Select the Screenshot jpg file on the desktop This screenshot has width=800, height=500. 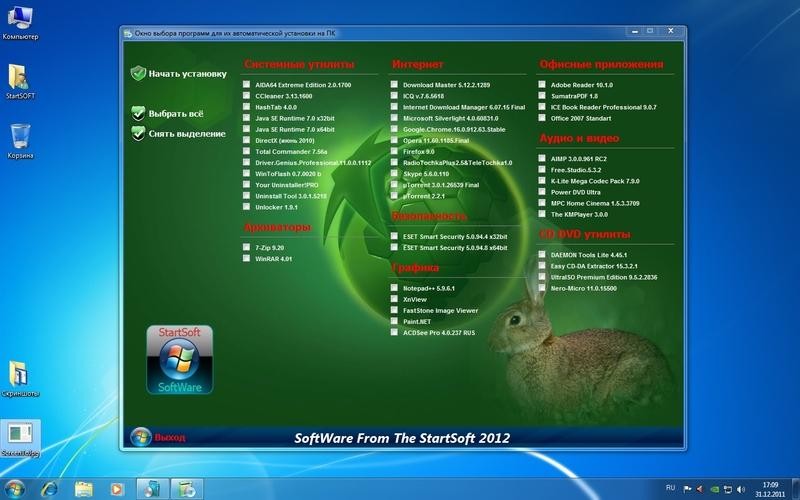tap(20, 438)
